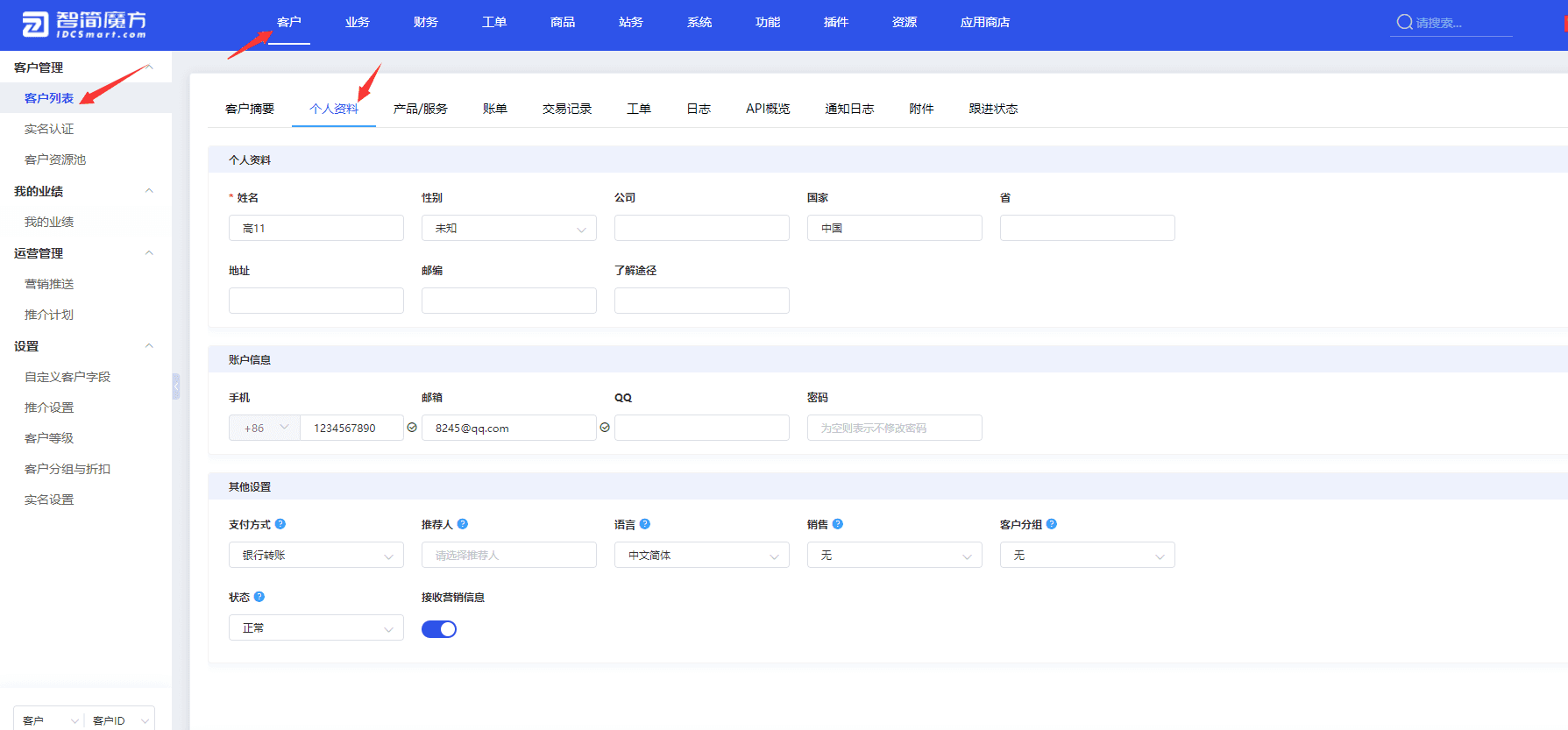Screen dimensions: 1568x730
Task: Click the top search box
Action: click(1452, 23)
